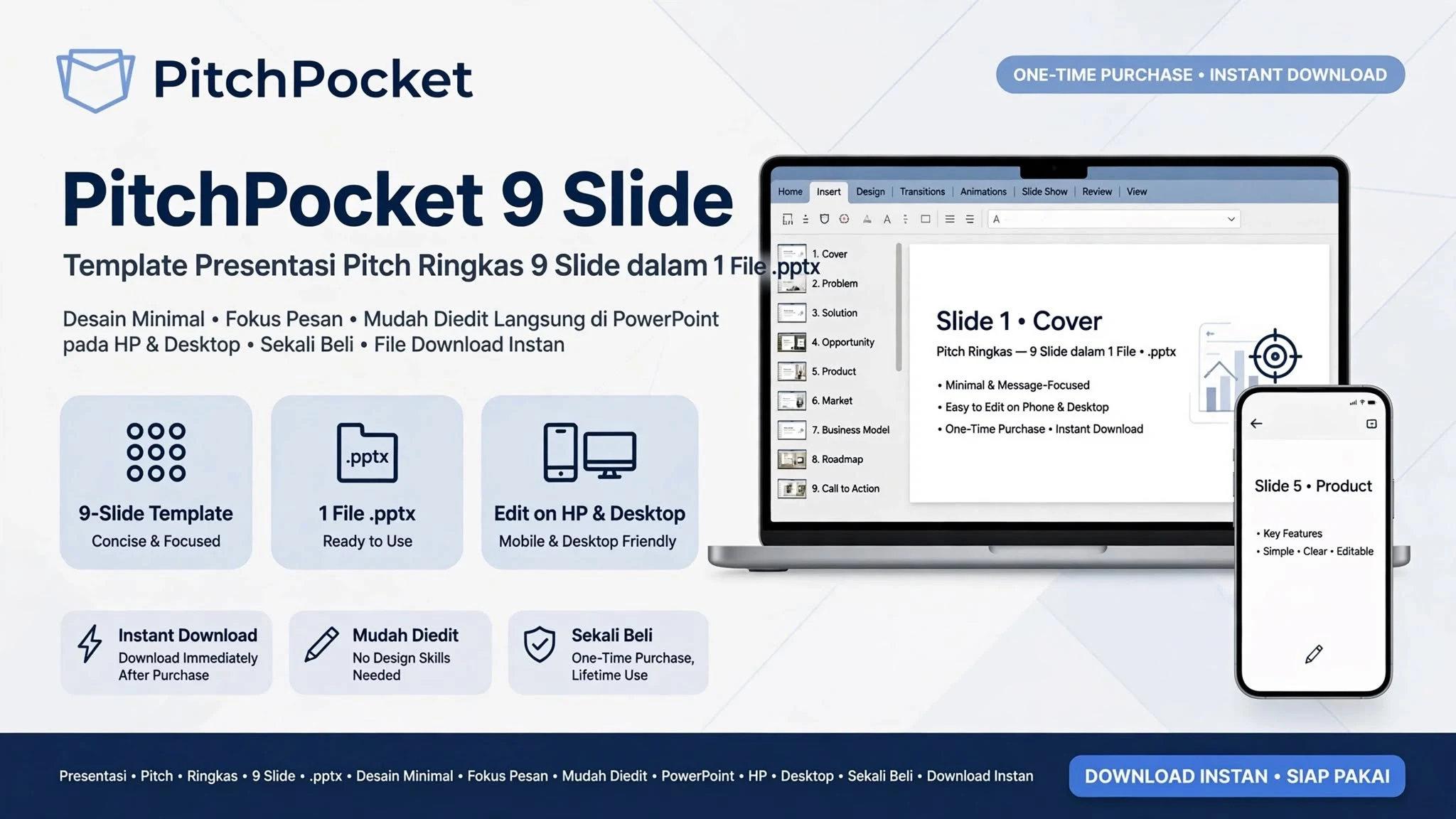Click the shield checkmark icon beside Sekali Beli
This screenshot has height=819, width=1456.
pos(540,644)
